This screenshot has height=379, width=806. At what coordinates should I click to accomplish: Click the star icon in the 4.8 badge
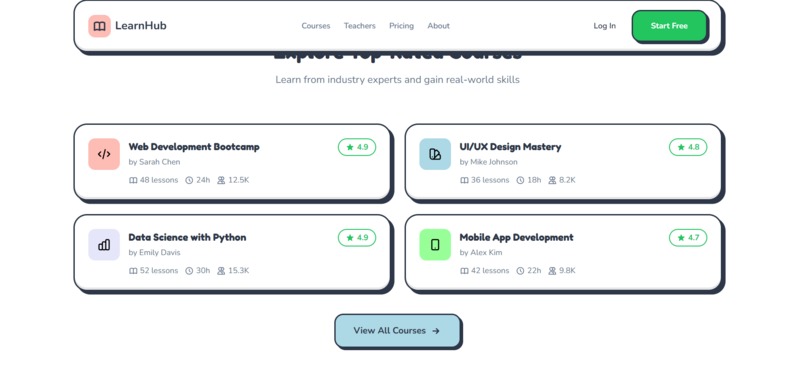coord(681,147)
